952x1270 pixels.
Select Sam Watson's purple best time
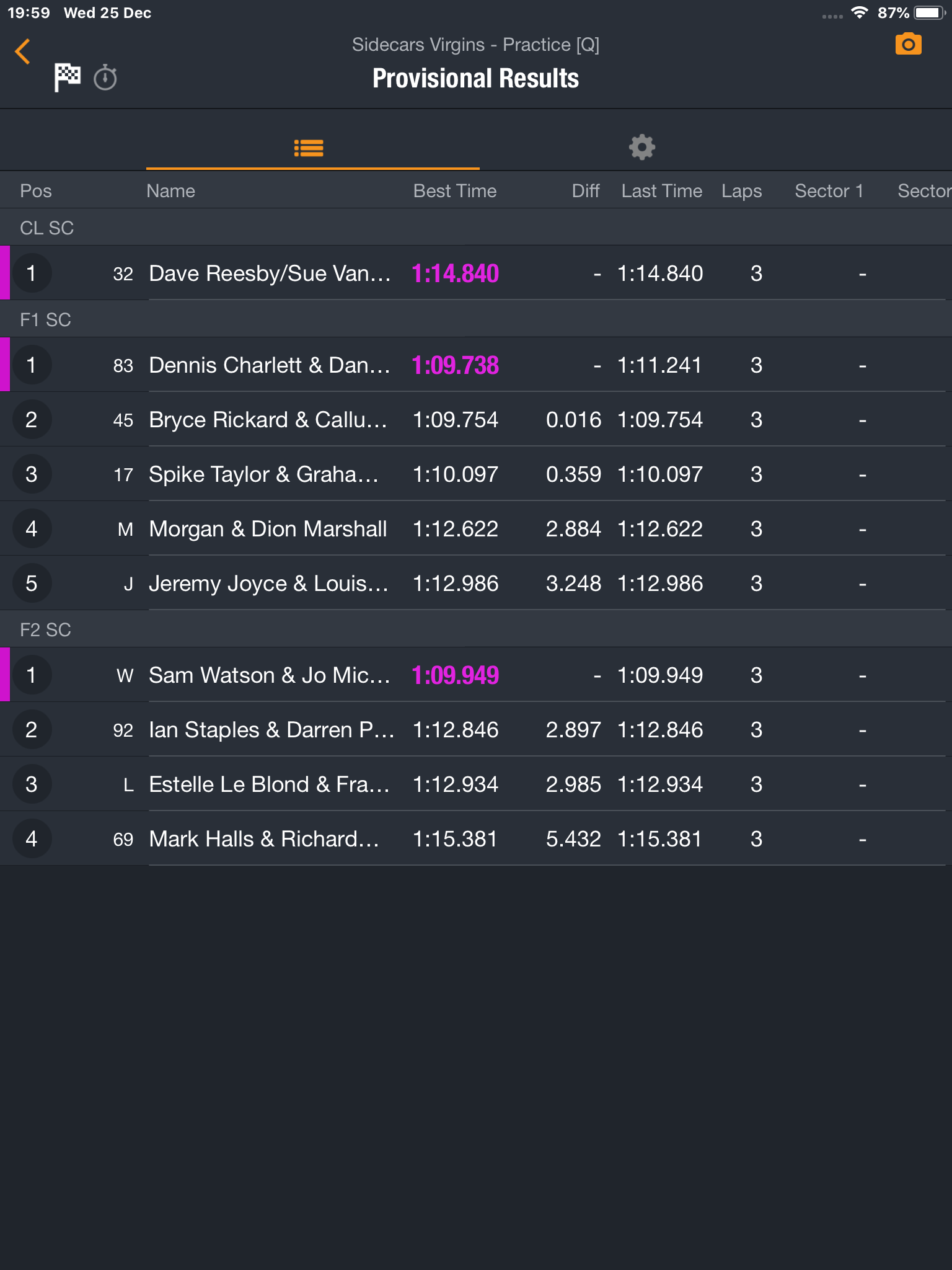[456, 675]
